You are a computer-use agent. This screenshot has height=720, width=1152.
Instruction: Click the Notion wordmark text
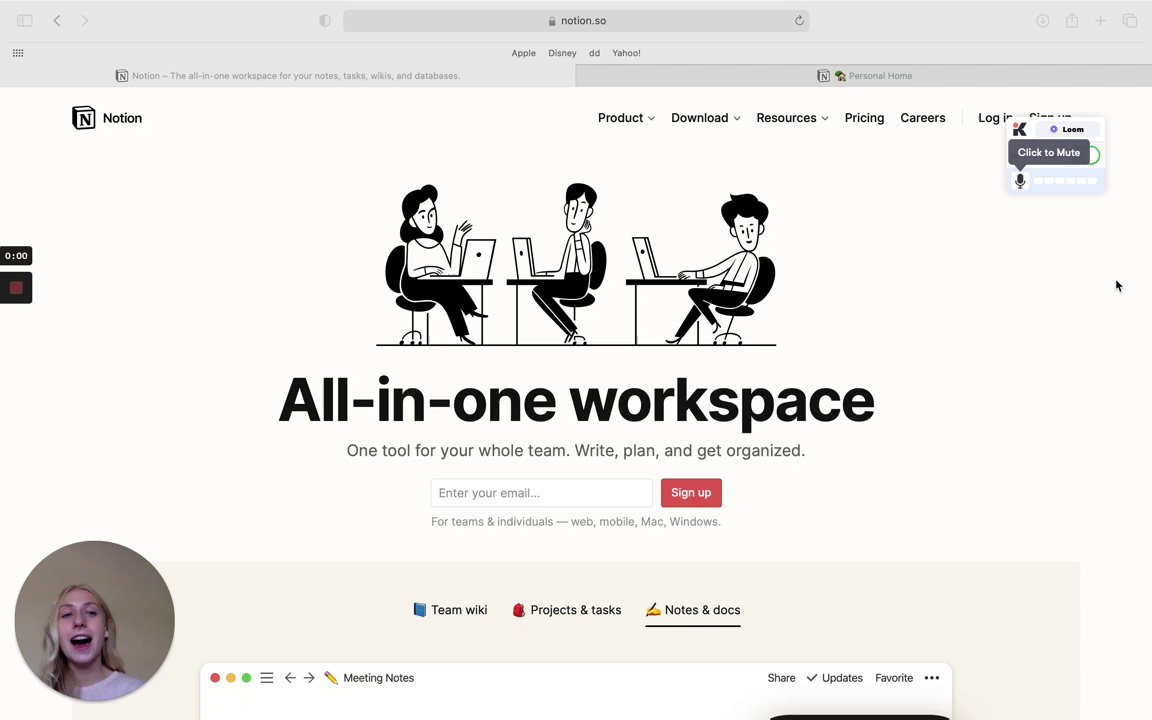122,118
